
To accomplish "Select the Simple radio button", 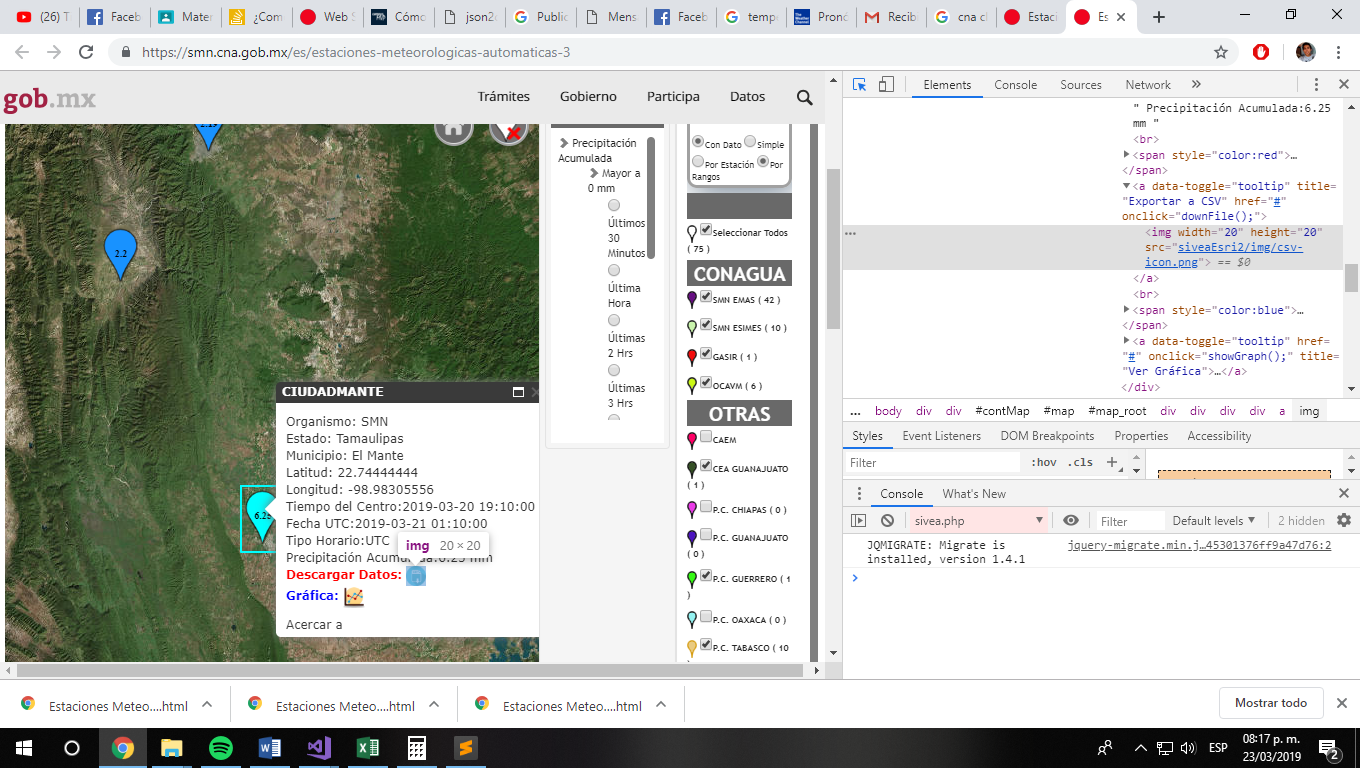I will [x=750, y=142].
